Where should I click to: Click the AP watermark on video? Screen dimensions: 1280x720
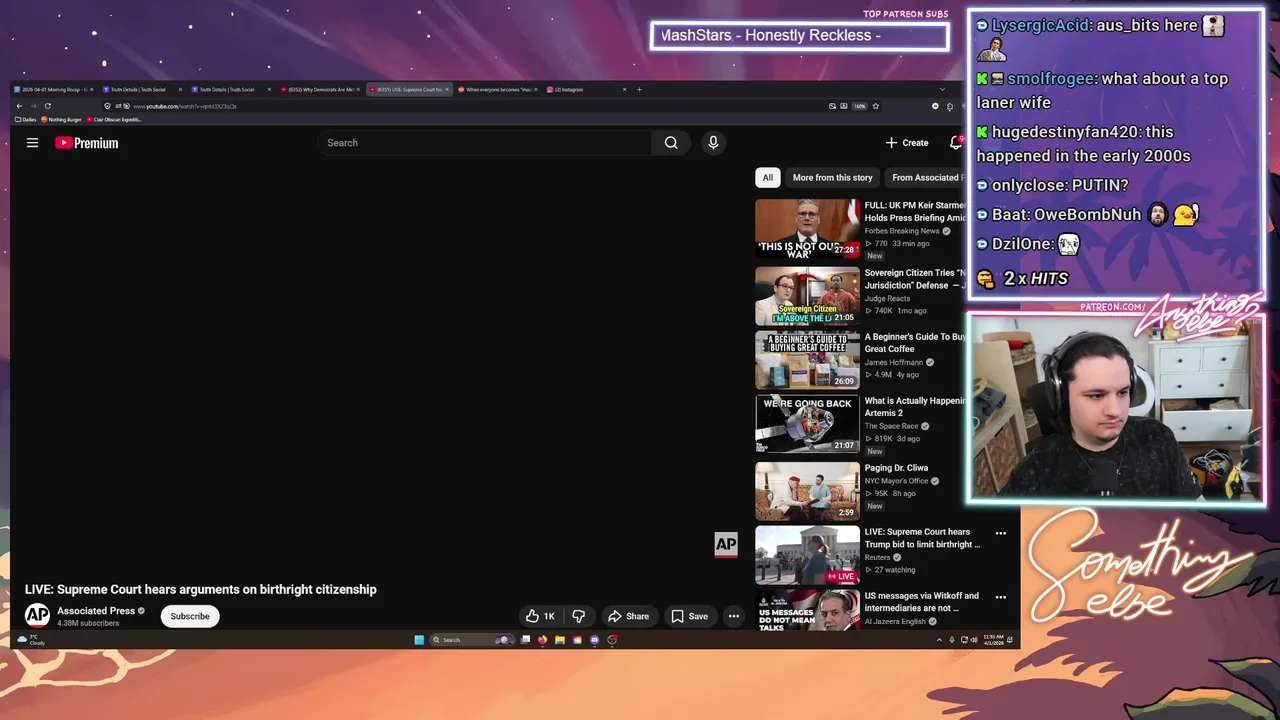(726, 544)
